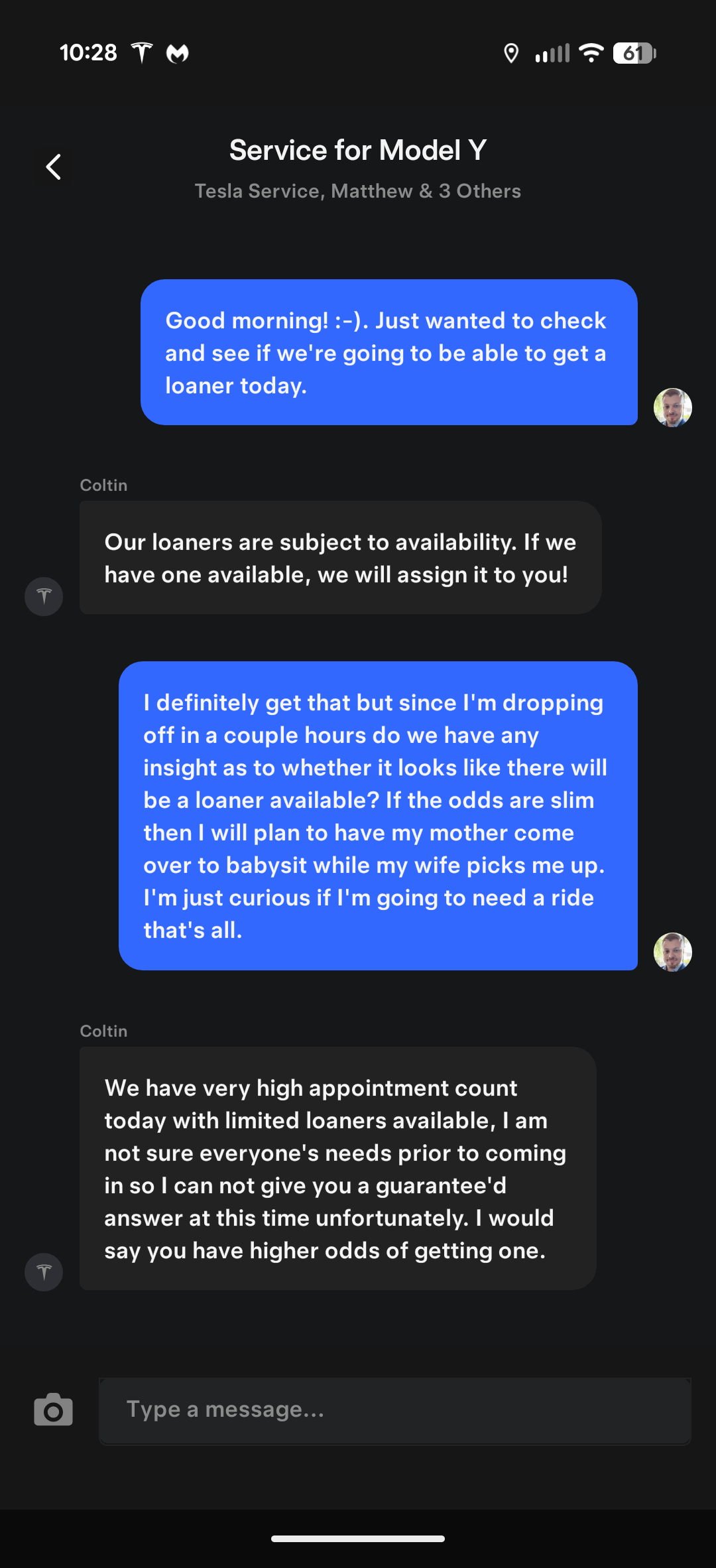
Task: Tap the back arrow chevron
Action: (54, 166)
